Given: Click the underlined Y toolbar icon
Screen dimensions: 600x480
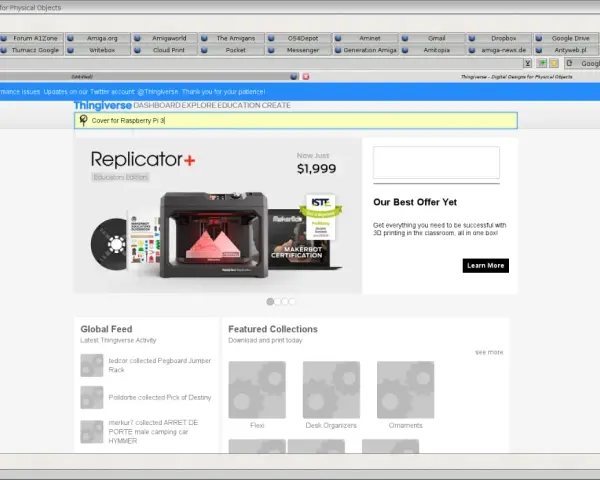Looking at the screenshot, I should click(x=528, y=64).
